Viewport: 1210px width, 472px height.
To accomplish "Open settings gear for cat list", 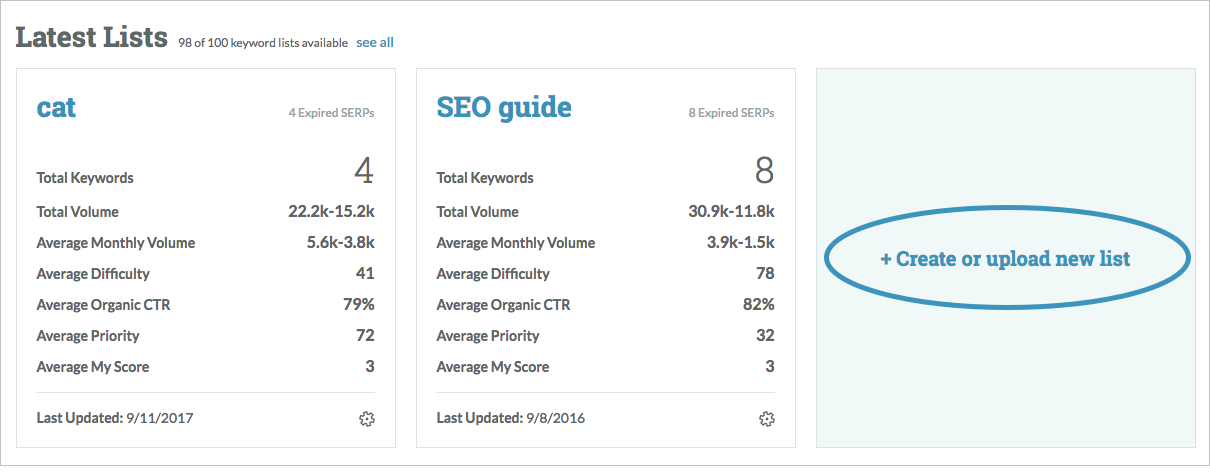I will [366, 418].
